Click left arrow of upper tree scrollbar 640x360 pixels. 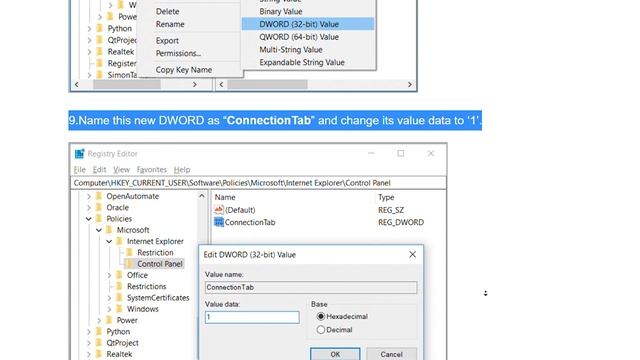(x=77, y=84)
